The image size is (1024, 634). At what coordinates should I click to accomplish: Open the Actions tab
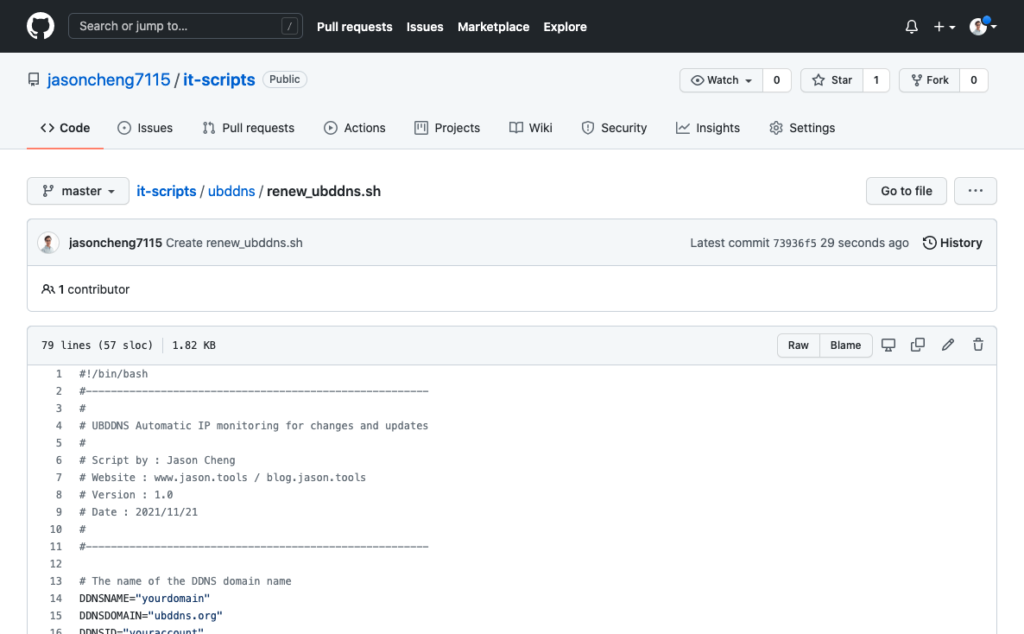[x=355, y=128]
